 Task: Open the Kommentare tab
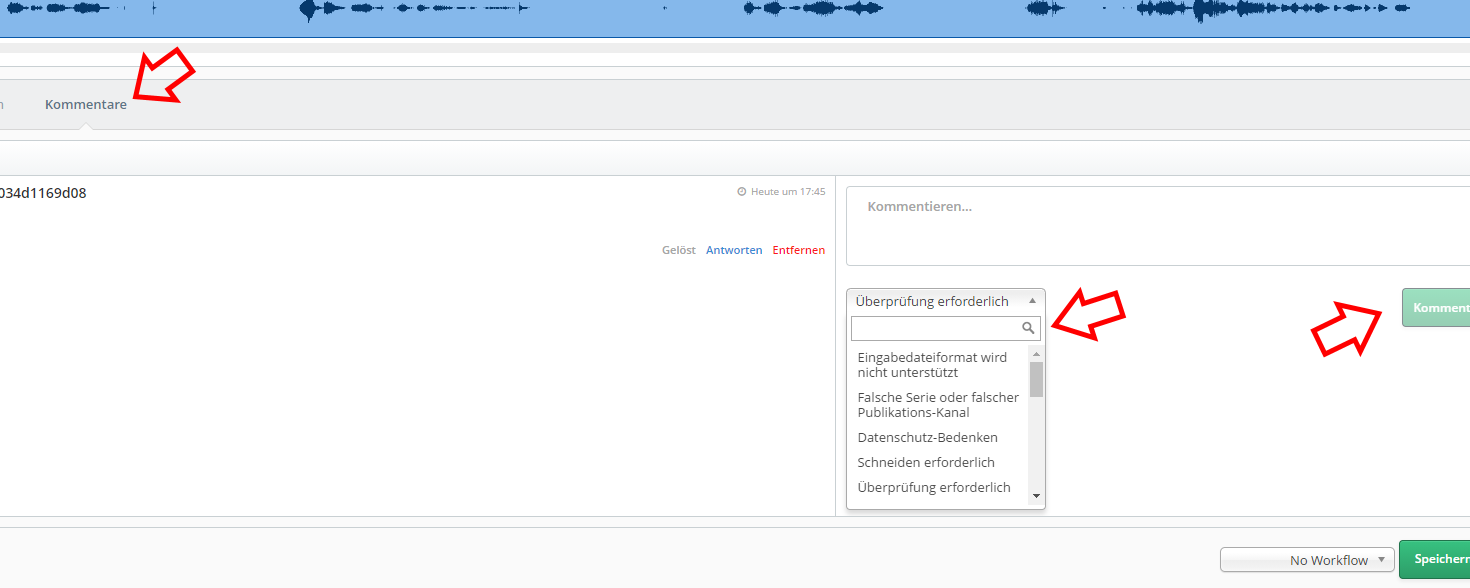click(86, 105)
